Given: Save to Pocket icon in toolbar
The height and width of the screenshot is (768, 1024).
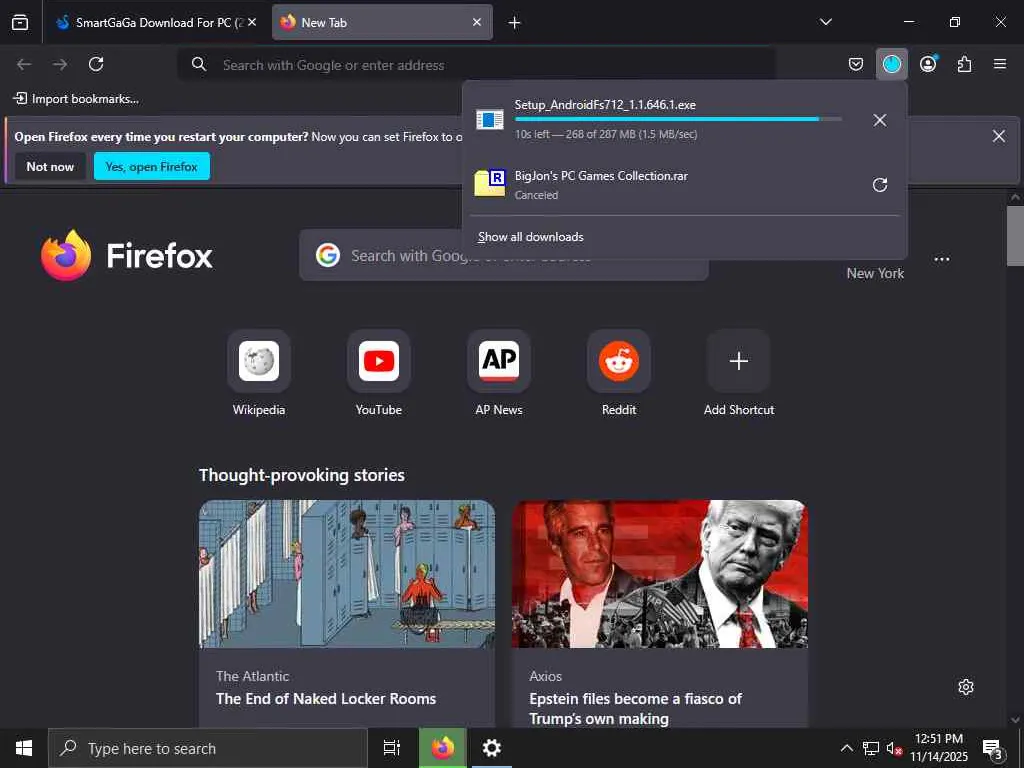Looking at the screenshot, I should [856, 64].
